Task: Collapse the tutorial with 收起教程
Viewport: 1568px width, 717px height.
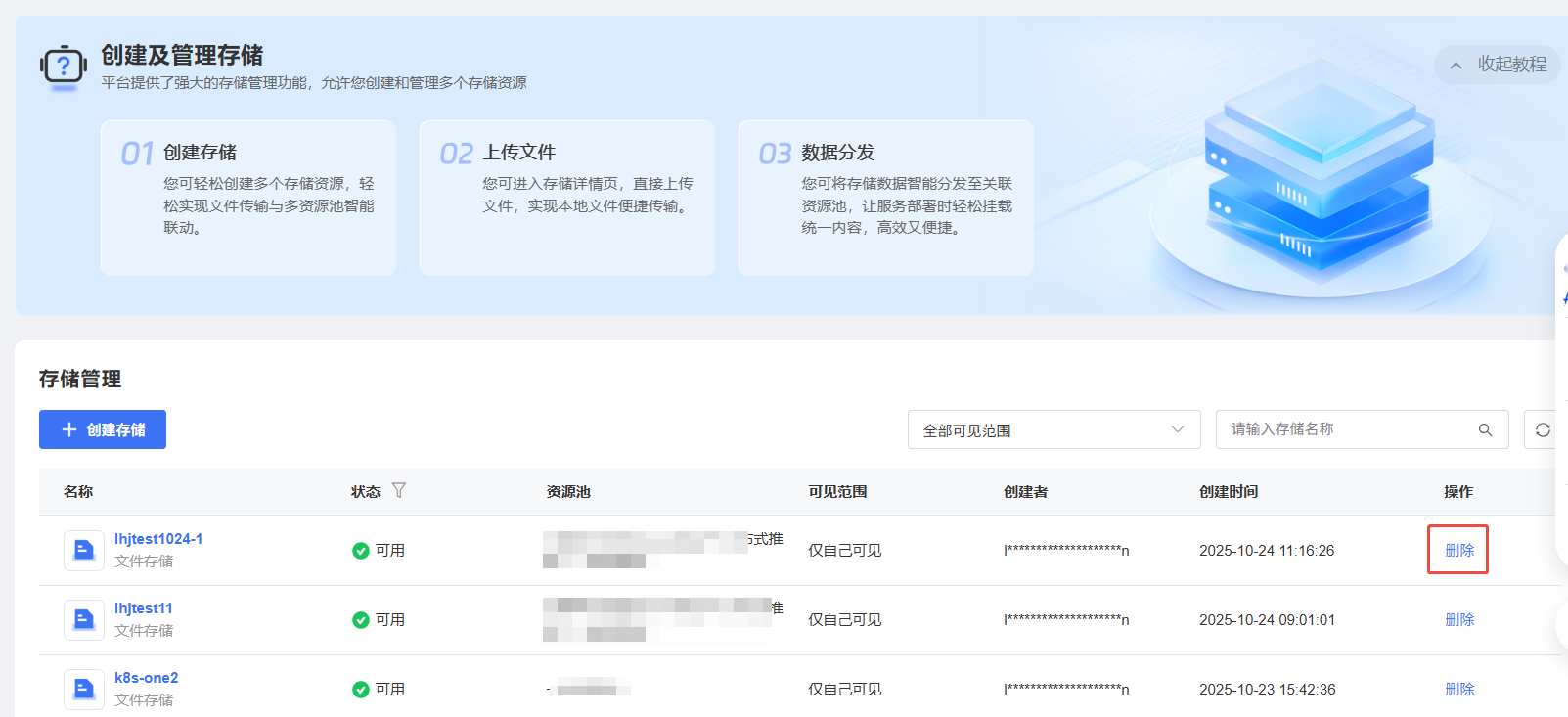Action: [1497, 65]
